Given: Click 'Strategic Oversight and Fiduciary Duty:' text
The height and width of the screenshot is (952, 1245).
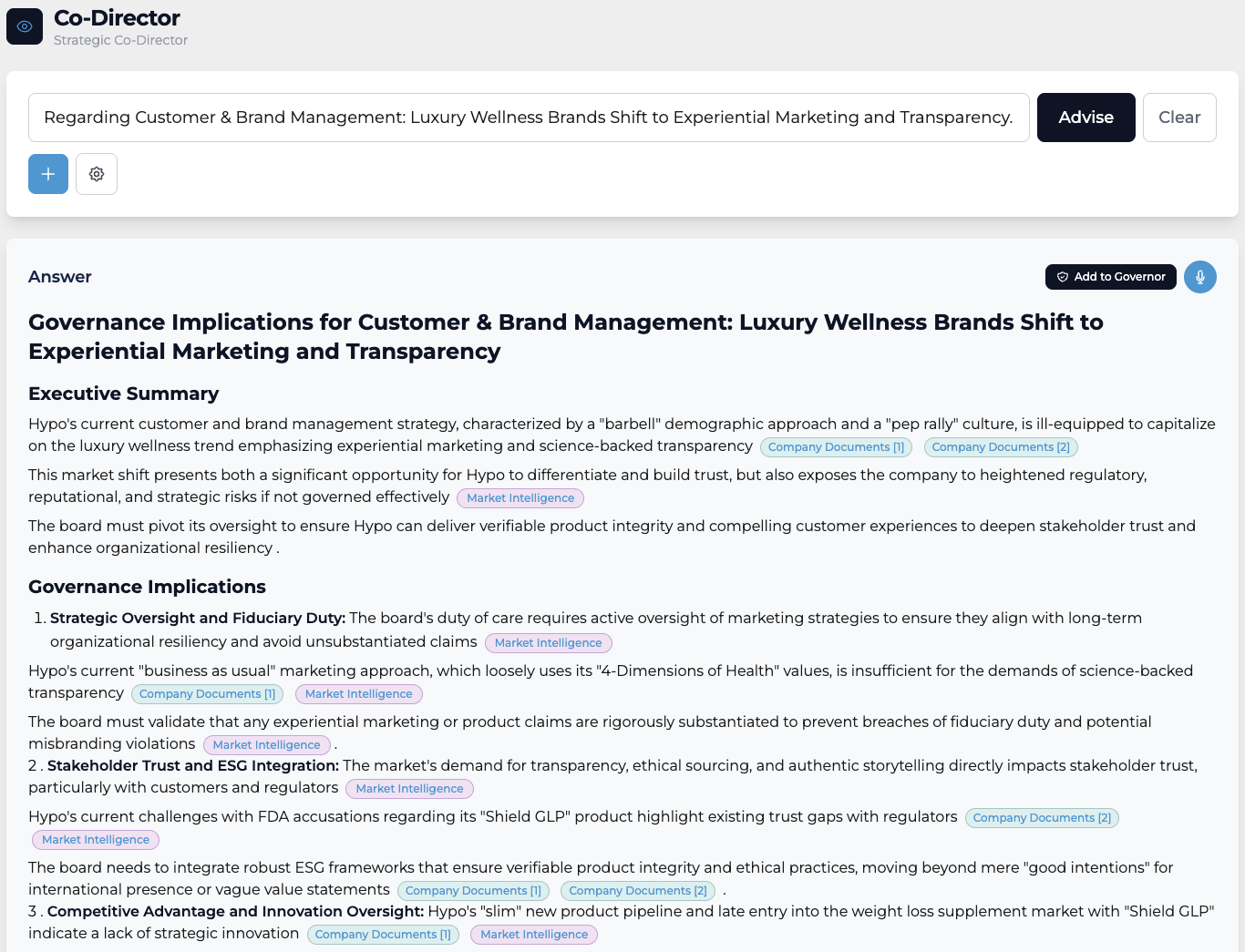Looking at the screenshot, I should 198,618.
